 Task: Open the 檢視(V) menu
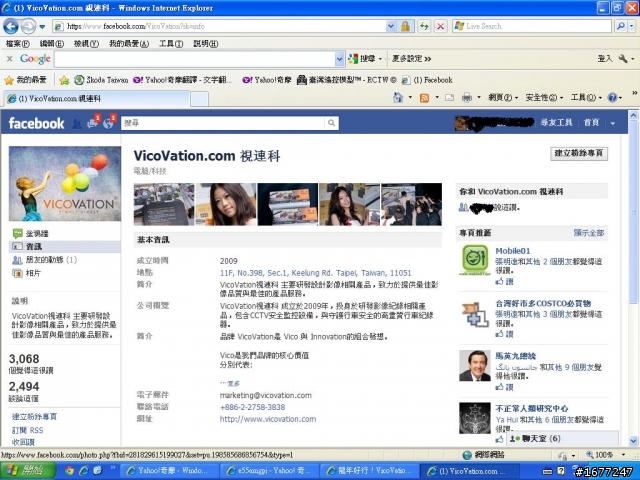pos(87,44)
